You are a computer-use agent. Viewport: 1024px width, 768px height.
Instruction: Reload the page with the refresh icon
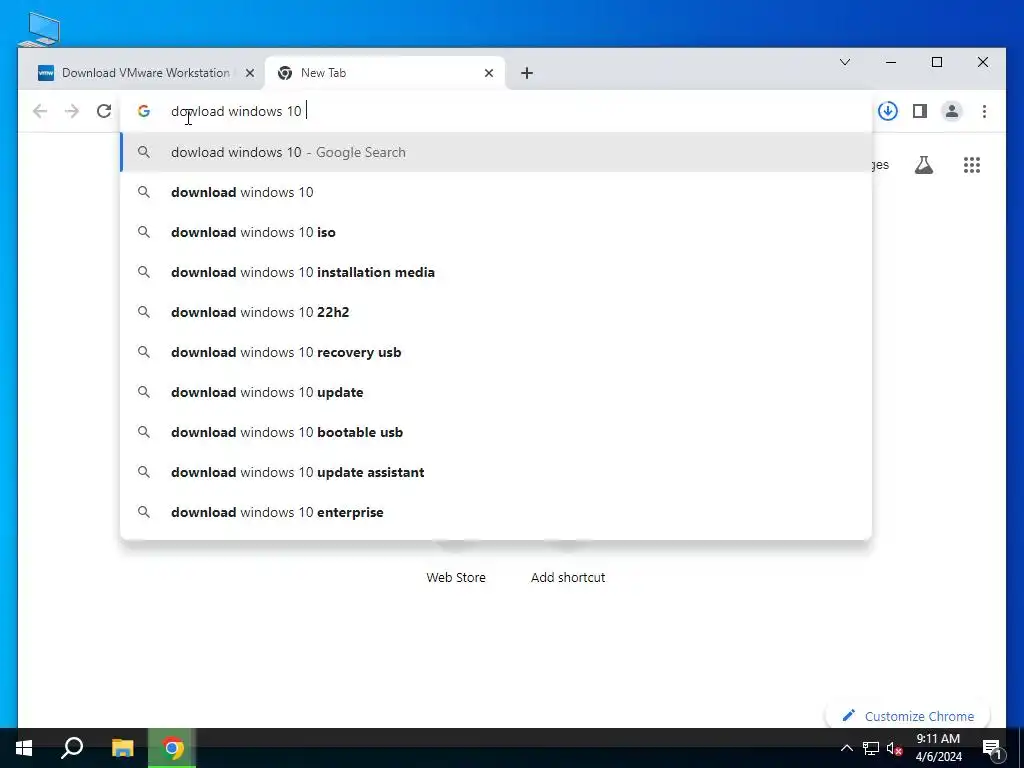tap(104, 111)
